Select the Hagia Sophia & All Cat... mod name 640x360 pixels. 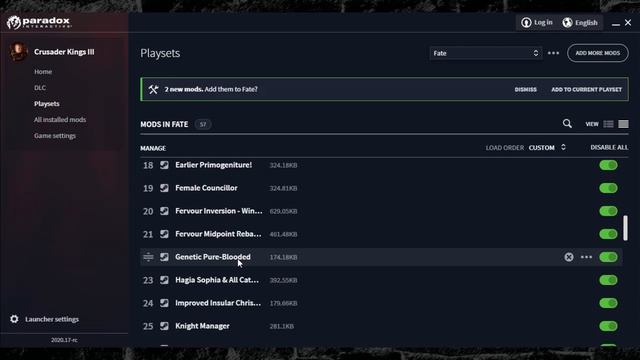(x=217, y=280)
